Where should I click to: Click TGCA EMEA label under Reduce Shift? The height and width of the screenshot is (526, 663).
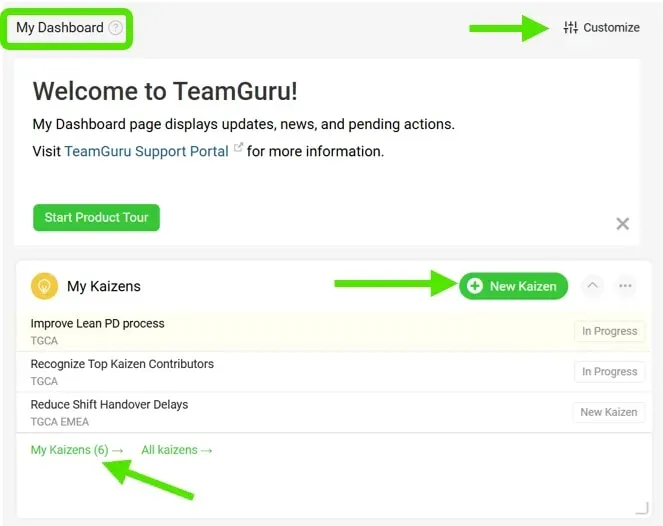(x=60, y=422)
